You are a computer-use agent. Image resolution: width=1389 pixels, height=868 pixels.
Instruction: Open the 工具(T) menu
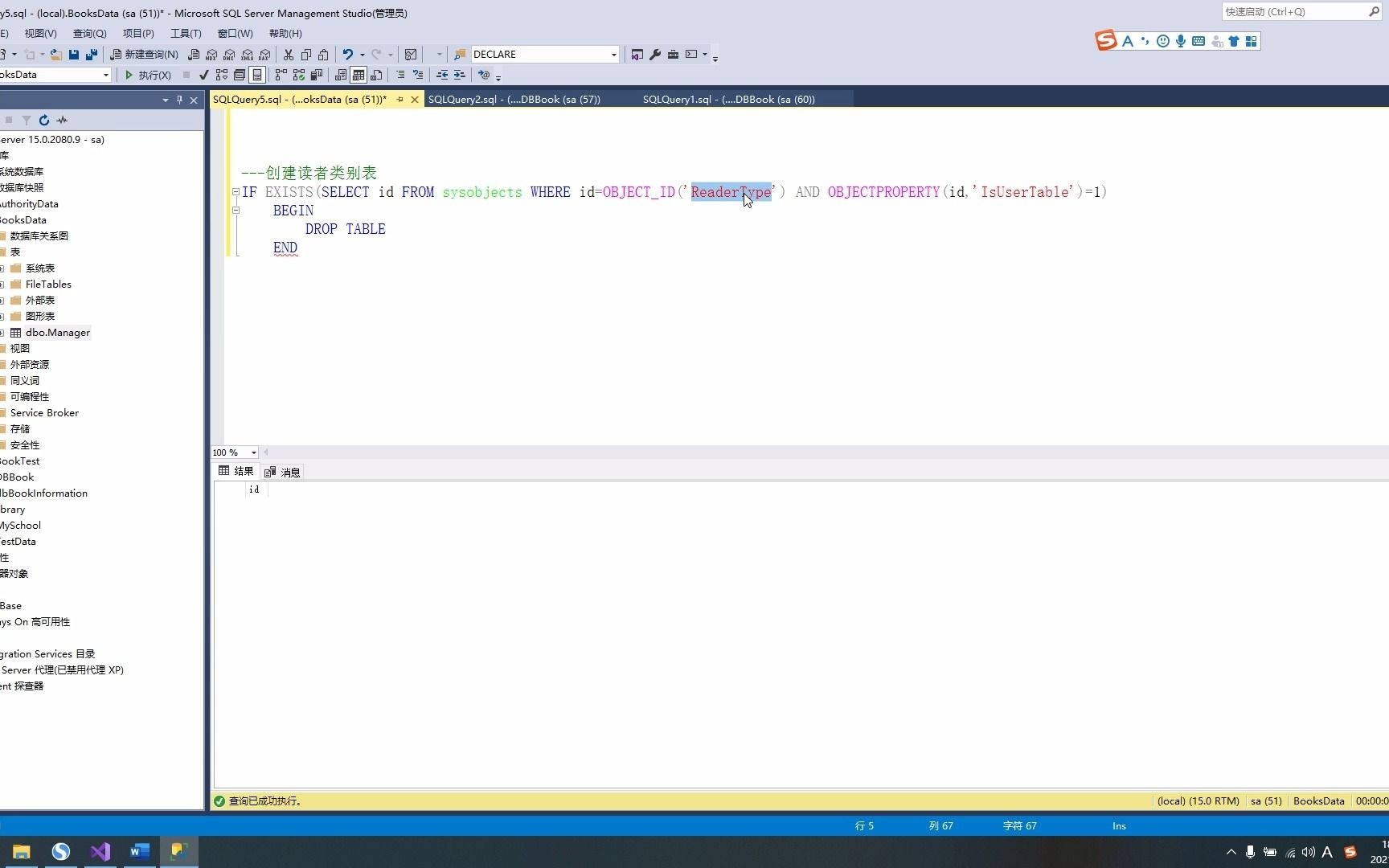point(185,33)
